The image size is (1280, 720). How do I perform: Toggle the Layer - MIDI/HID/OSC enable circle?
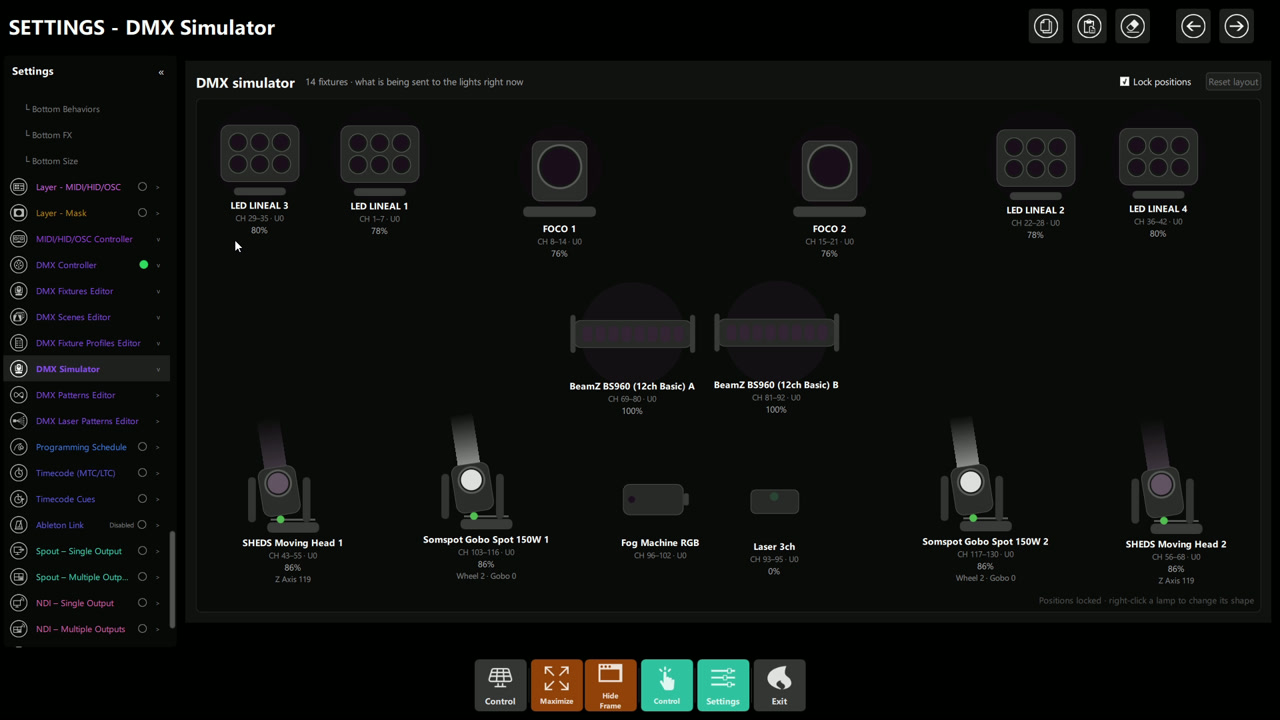click(x=142, y=187)
